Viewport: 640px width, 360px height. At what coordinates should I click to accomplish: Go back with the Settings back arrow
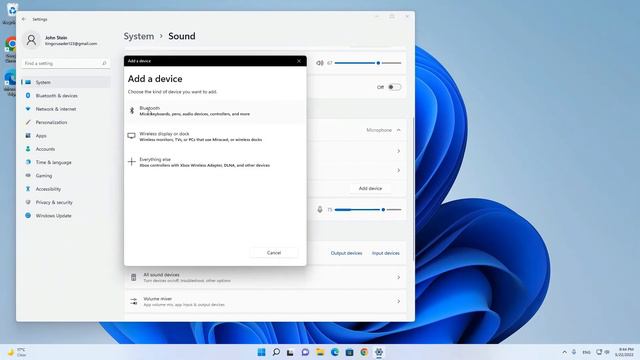point(24,19)
